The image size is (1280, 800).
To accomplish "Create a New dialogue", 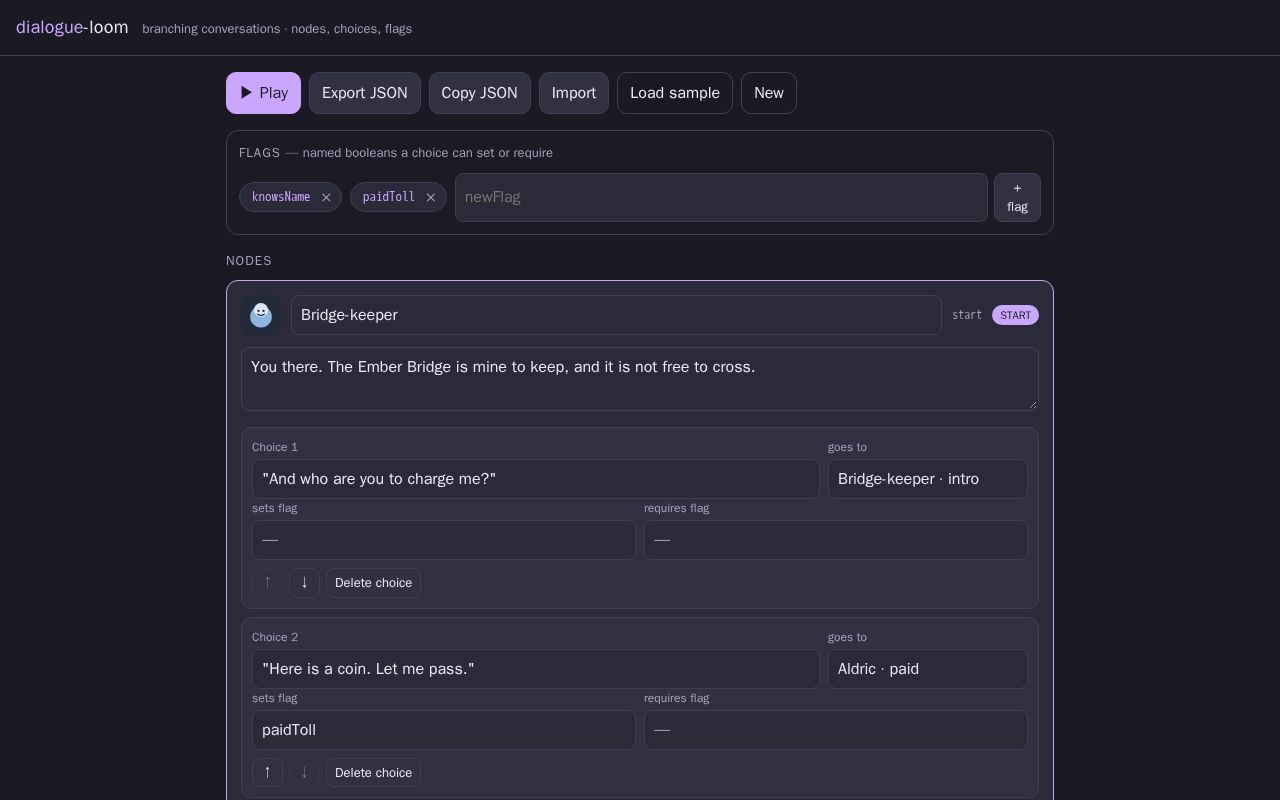I will tap(768, 93).
